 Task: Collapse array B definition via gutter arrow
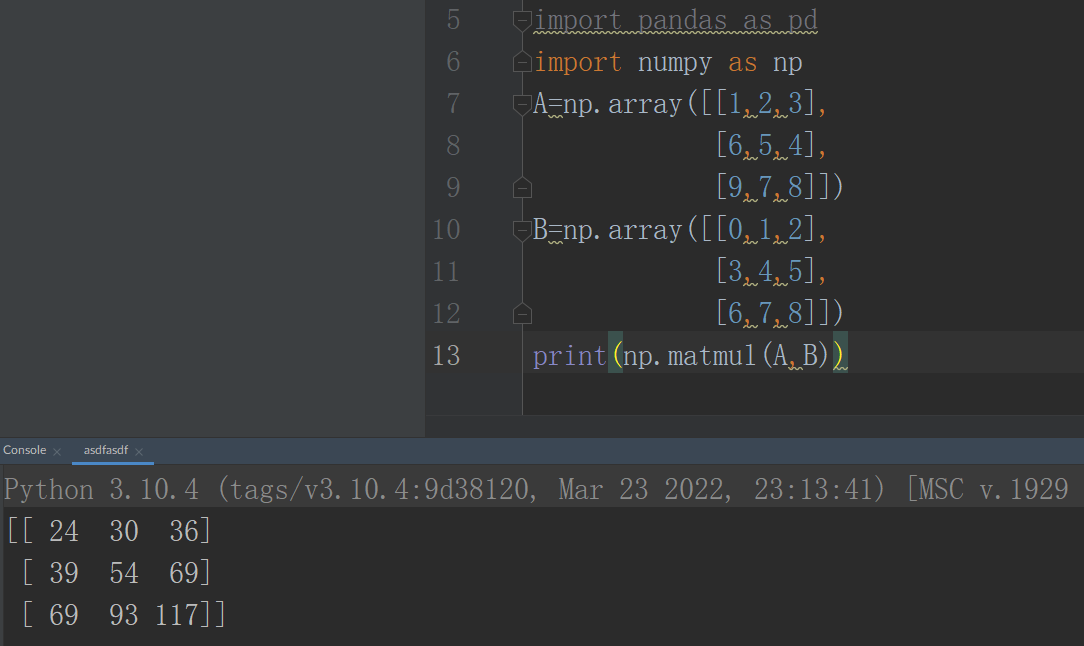[521, 228]
